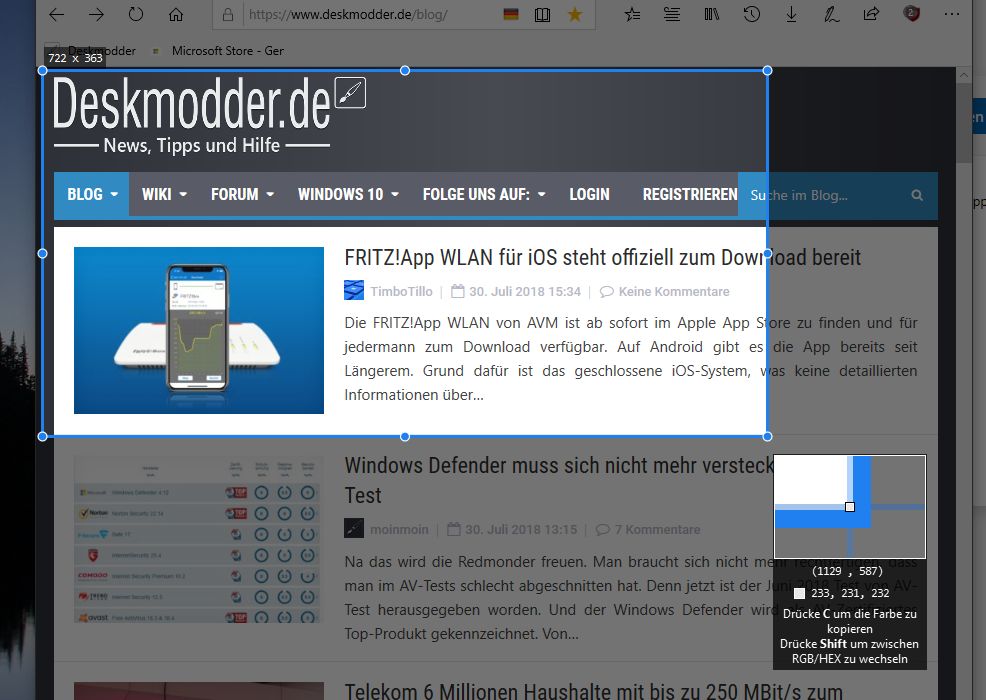Image resolution: width=986 pixels, height=700 pixels.
Task: Click the Deskmodder.de site logo
Action: click(x=191, y=103)
